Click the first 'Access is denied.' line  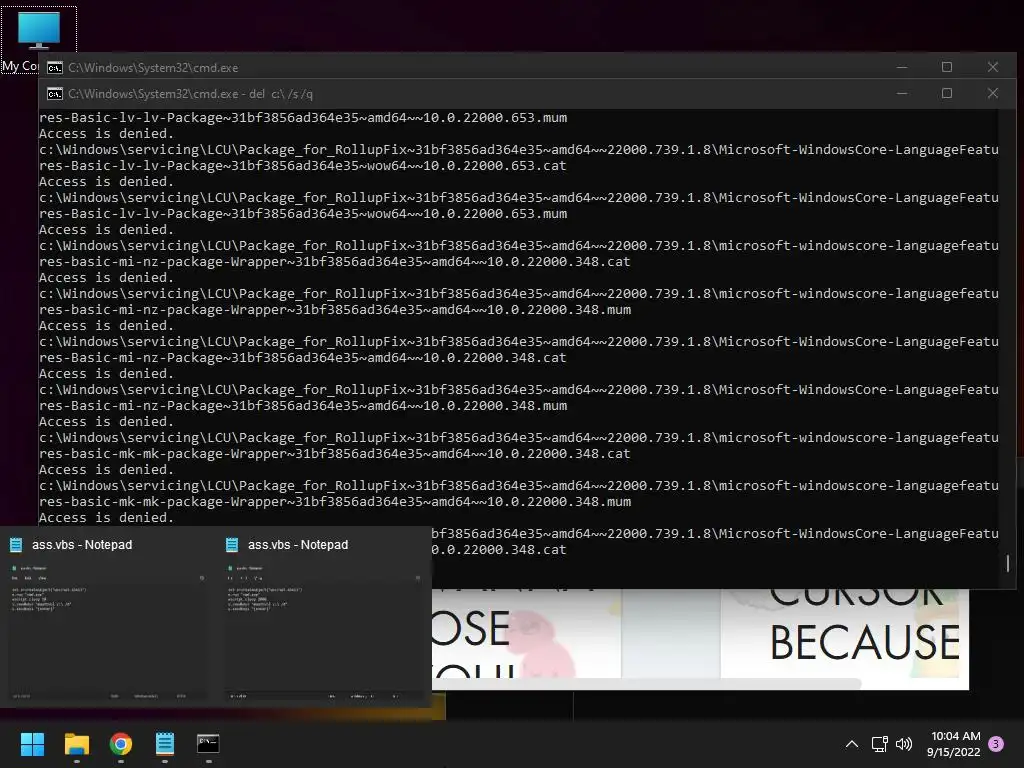[x=106, y=133]
